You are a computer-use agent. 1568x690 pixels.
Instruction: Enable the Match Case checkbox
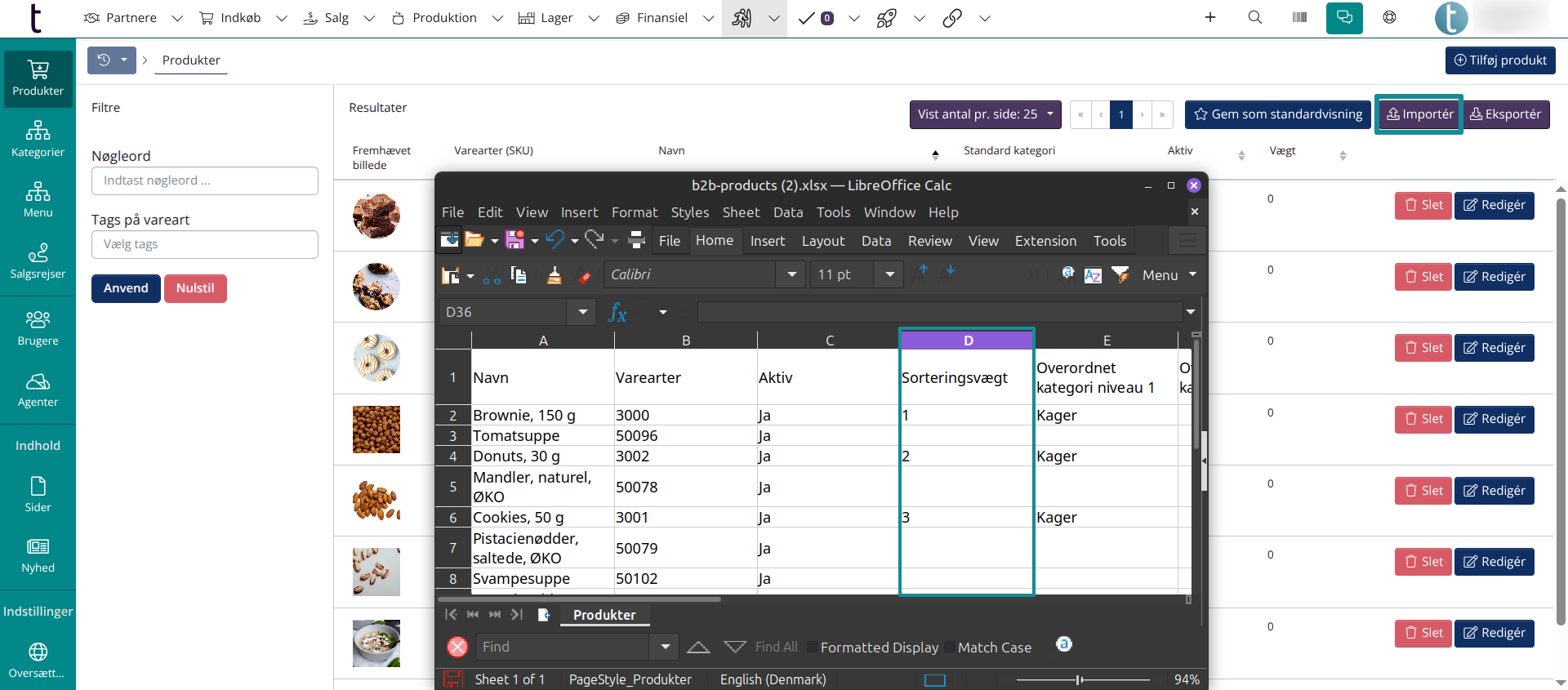950,648
